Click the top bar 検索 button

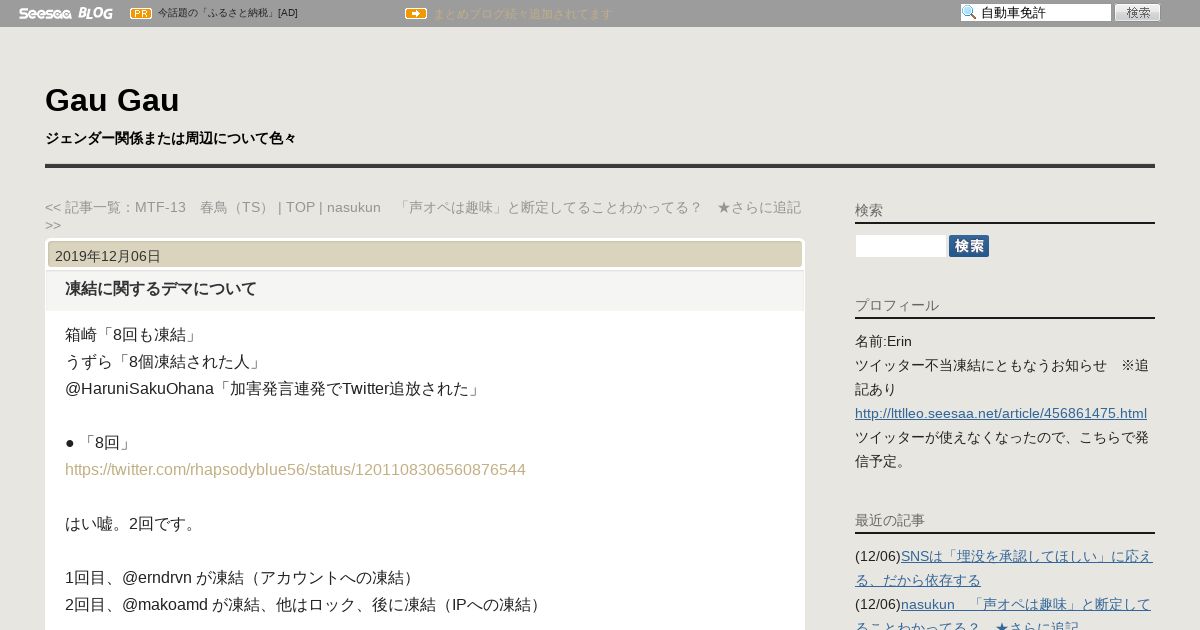[1138, 13]
